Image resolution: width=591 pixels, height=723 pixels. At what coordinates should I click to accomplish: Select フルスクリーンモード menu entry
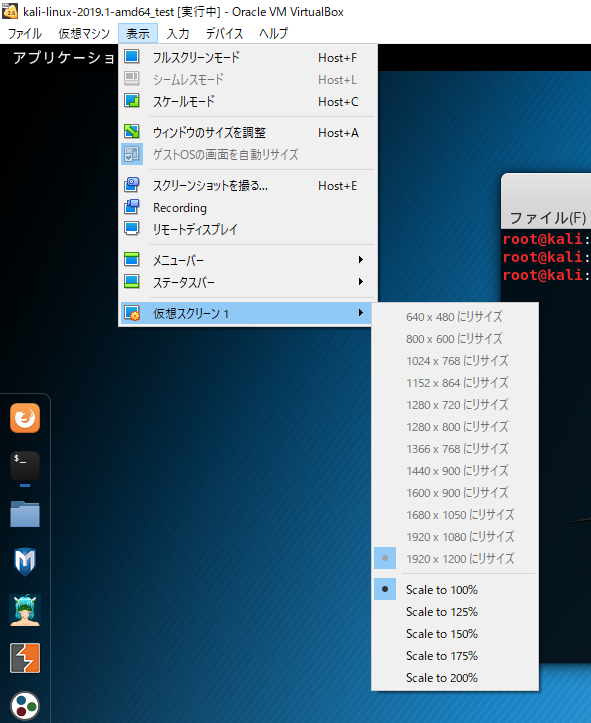point(248,57)
